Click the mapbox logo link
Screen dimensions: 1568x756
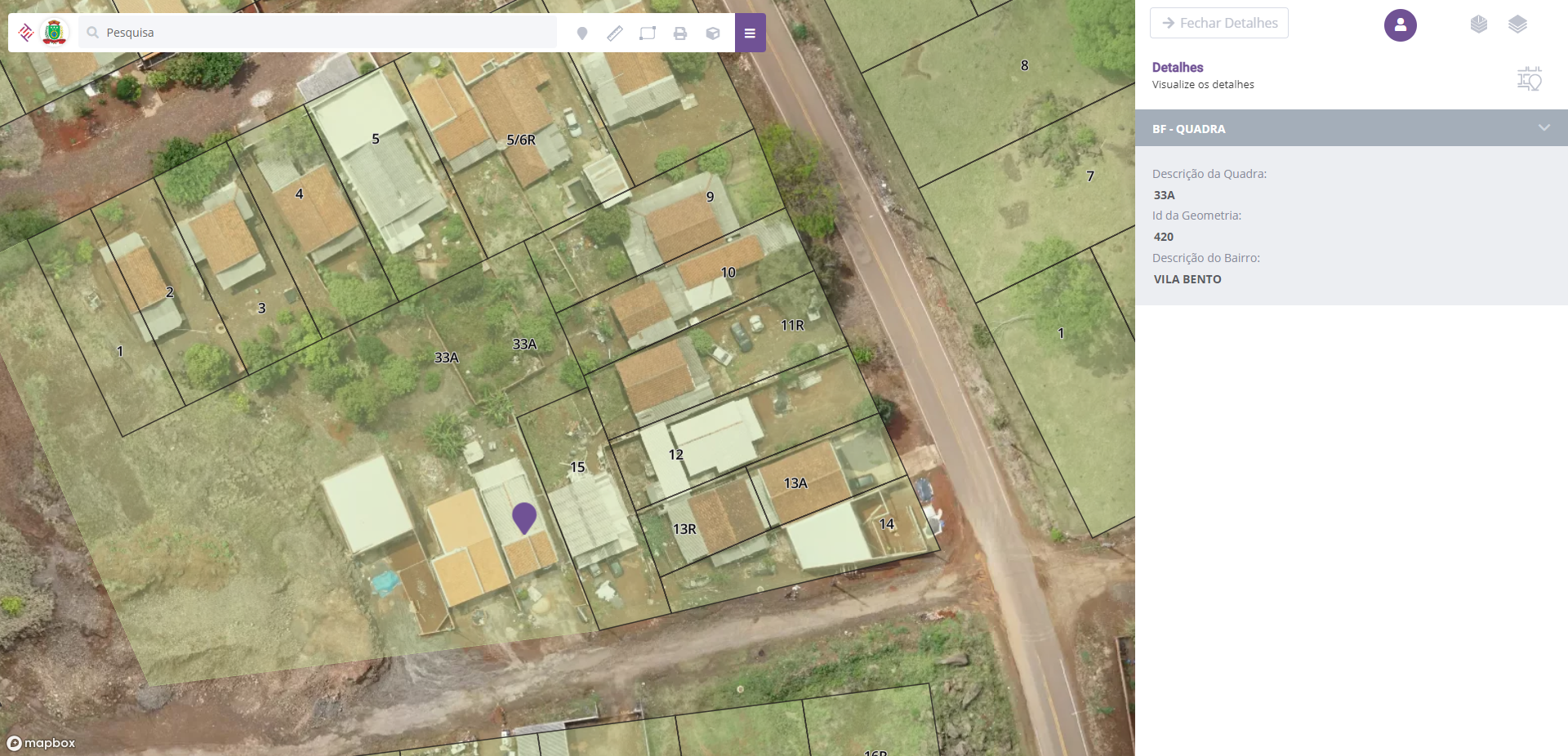41,743
